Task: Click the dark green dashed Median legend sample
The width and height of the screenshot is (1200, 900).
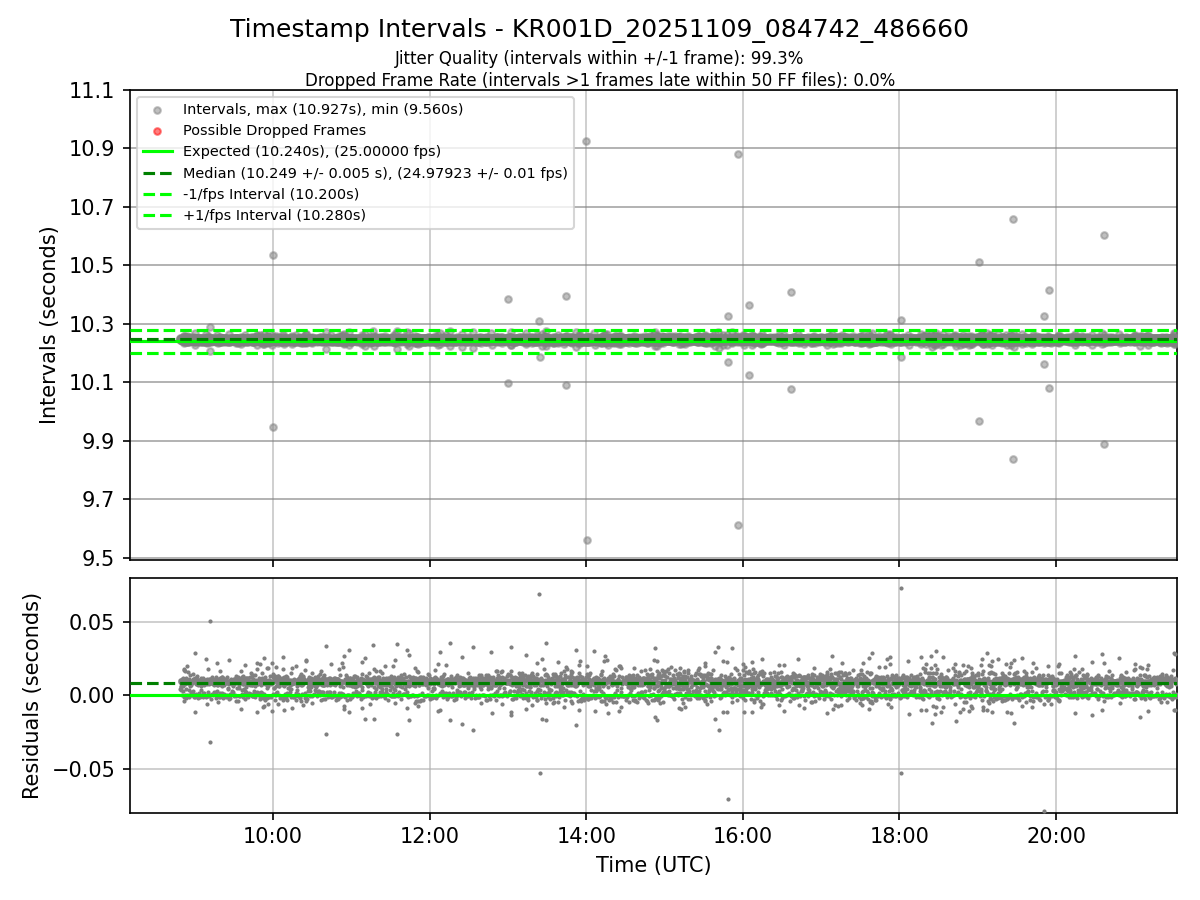Action: [x=157, y=173]
